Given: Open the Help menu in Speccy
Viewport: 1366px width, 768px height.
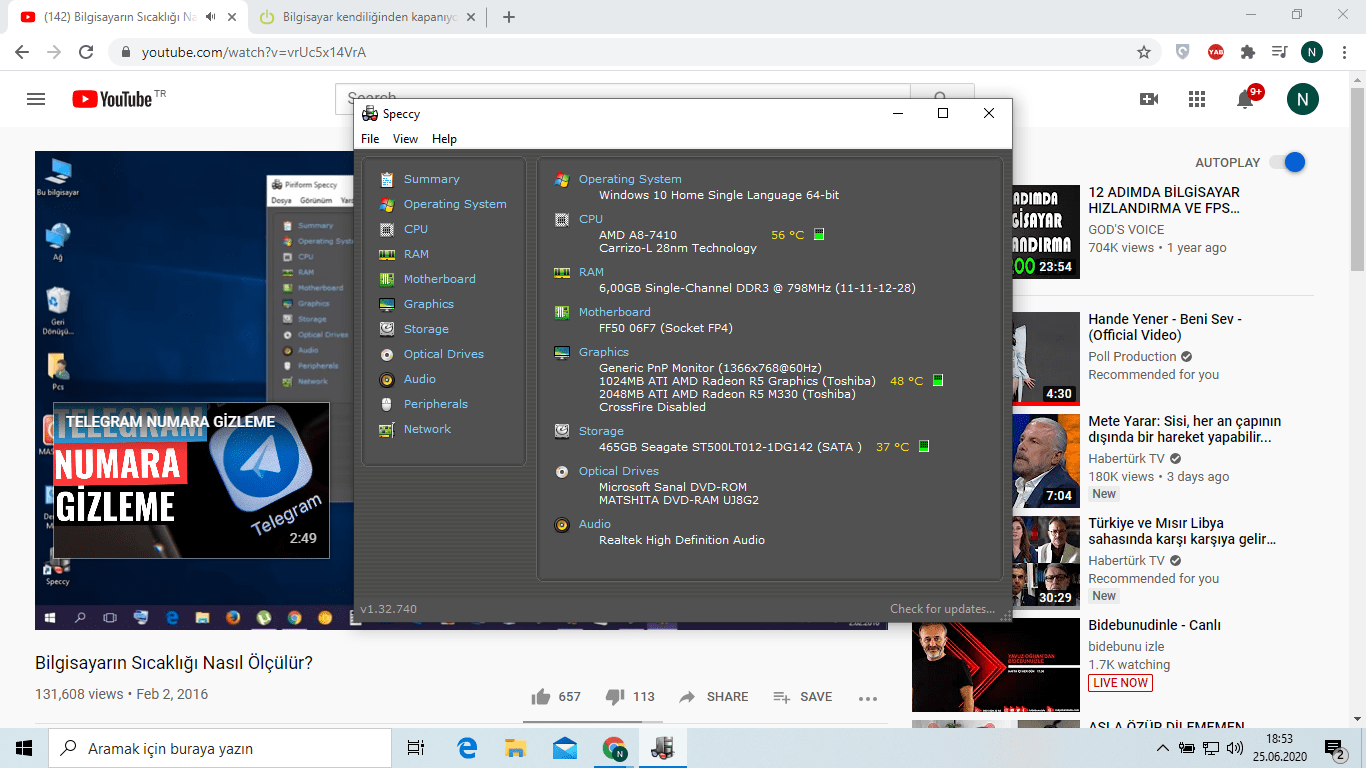Looking at the screenshot, I should tap(444, 139).
